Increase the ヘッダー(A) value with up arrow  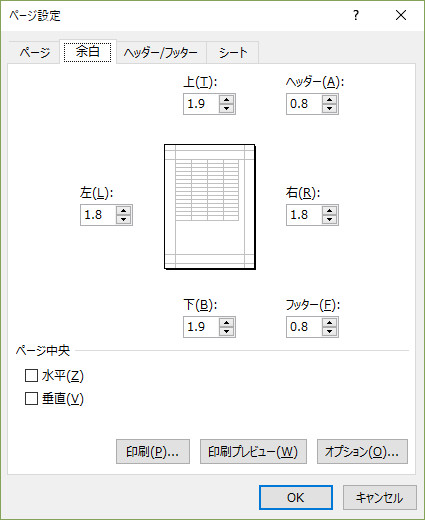click(x=330, y=100)
